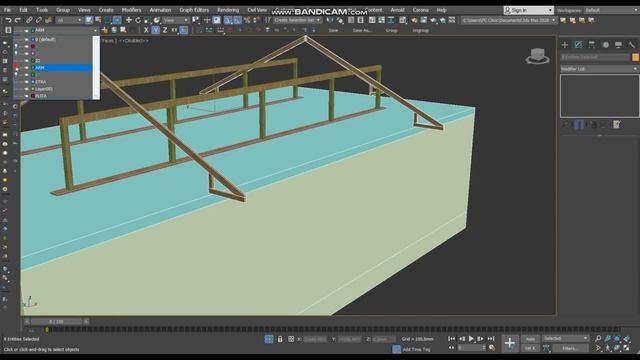
Task: Click the Isolate Selection toggle icon
Action: 269,339
